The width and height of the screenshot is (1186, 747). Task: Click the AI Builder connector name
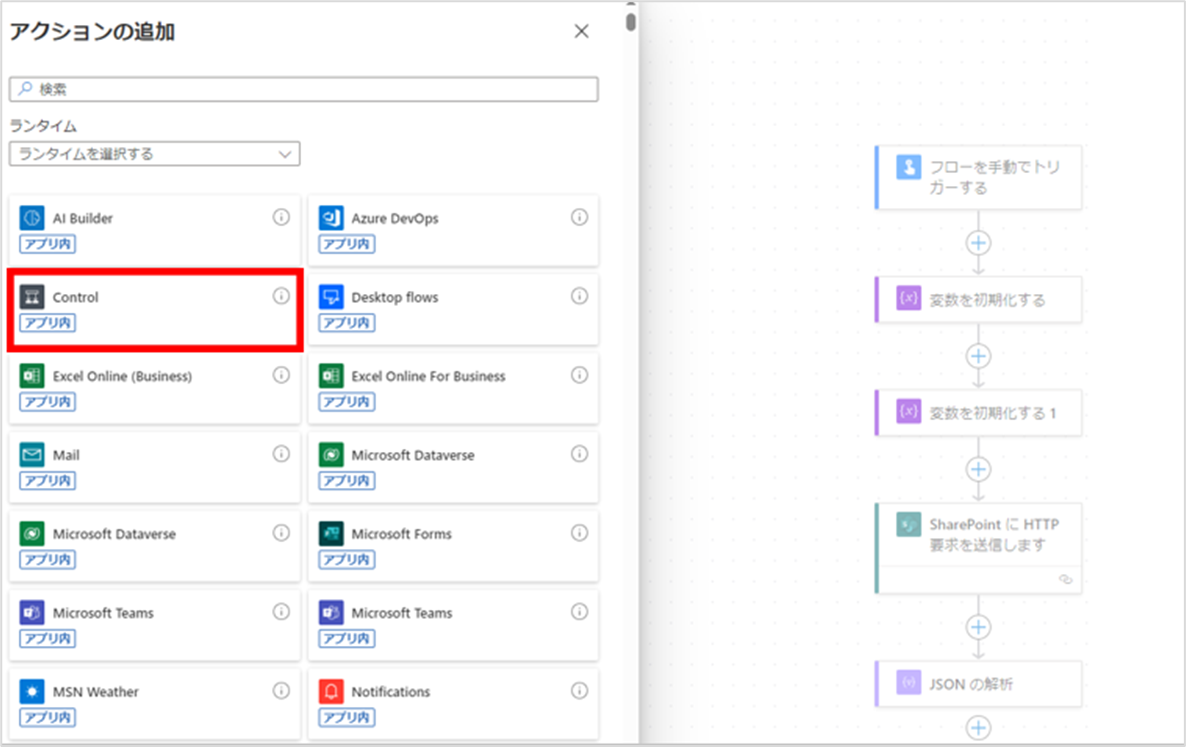pyautogui.click(x=82, y=219)
